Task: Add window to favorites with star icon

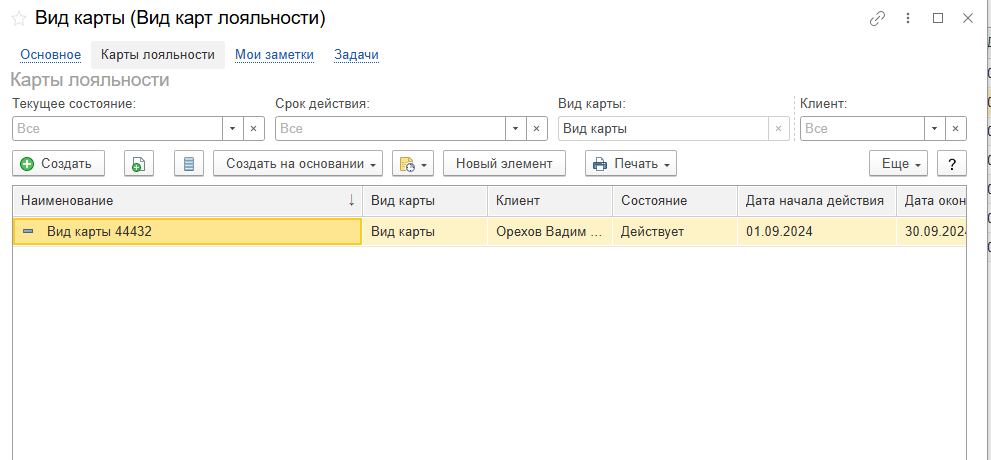Action: click(x=18, y=18)
